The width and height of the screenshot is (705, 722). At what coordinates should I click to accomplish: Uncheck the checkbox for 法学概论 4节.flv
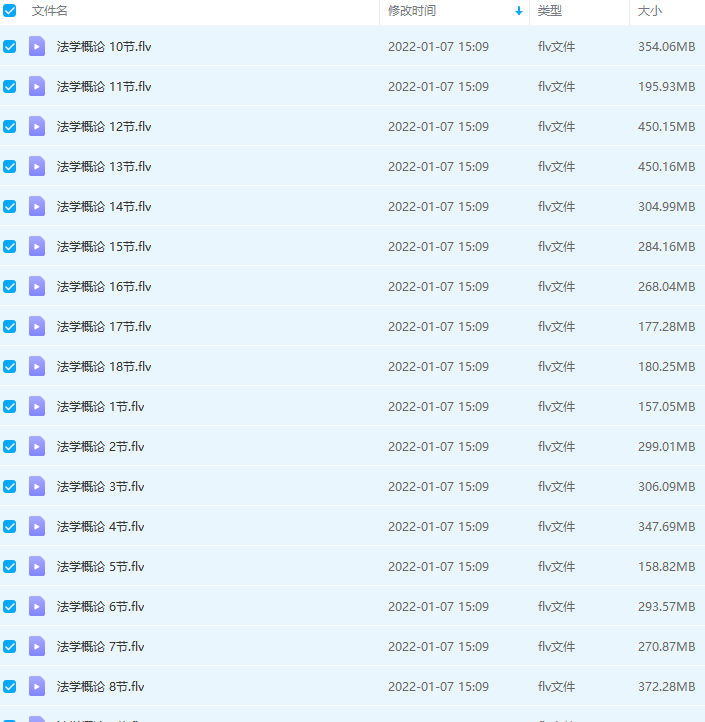[10, 527]
